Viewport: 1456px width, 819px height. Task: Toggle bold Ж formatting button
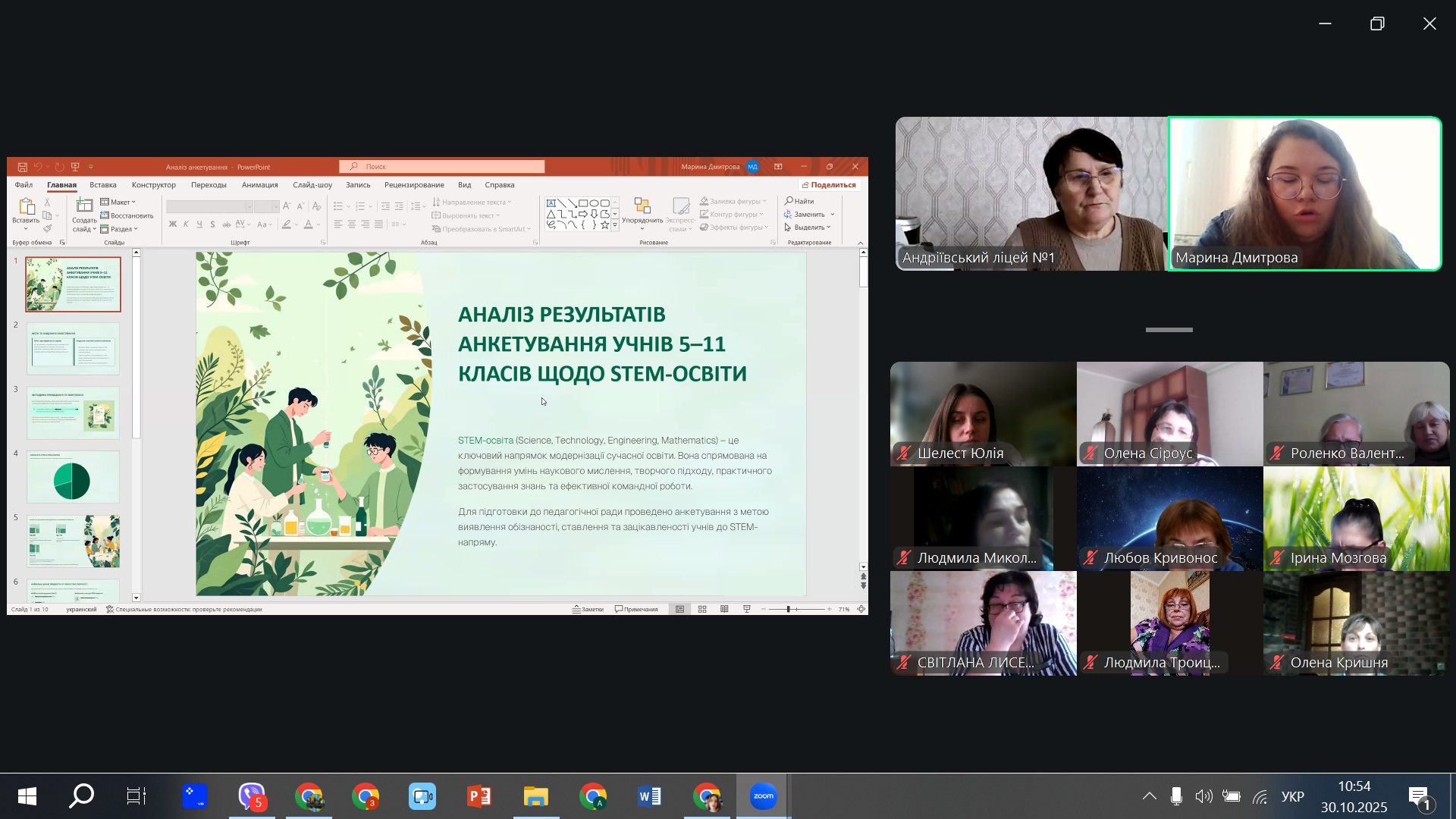coord(173,224)
